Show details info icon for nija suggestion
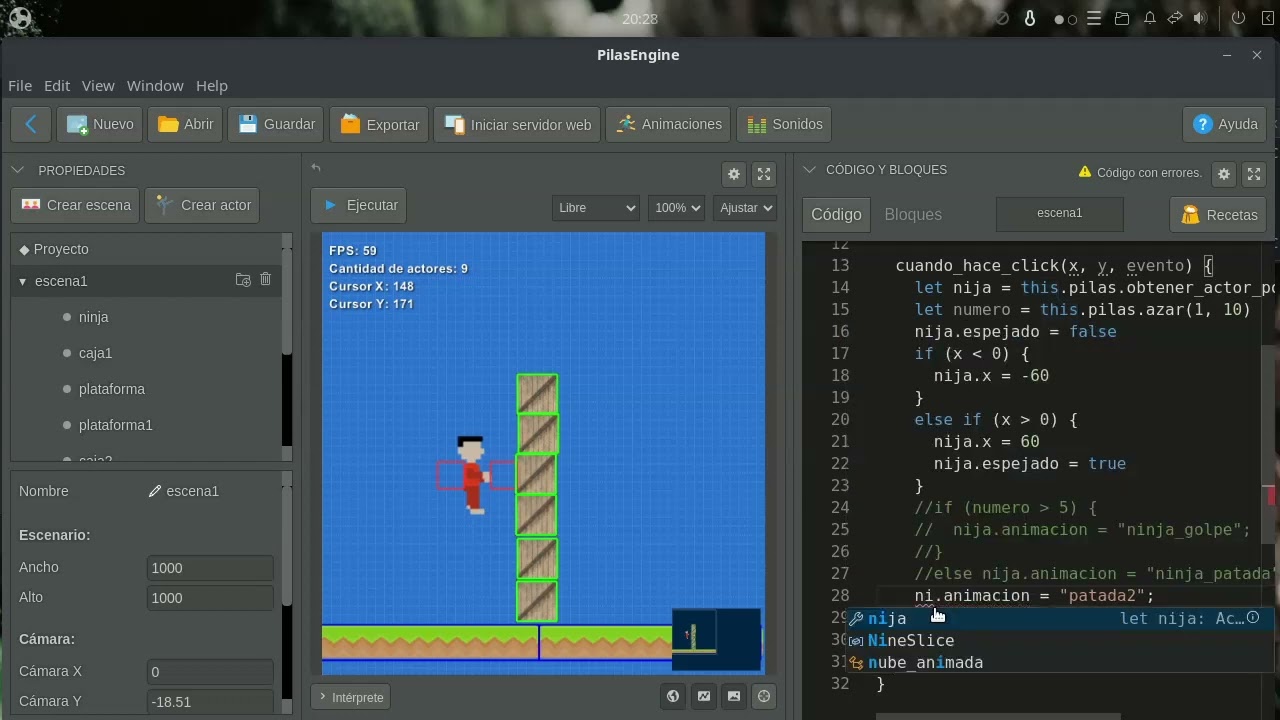 [x=1253, y=618]
